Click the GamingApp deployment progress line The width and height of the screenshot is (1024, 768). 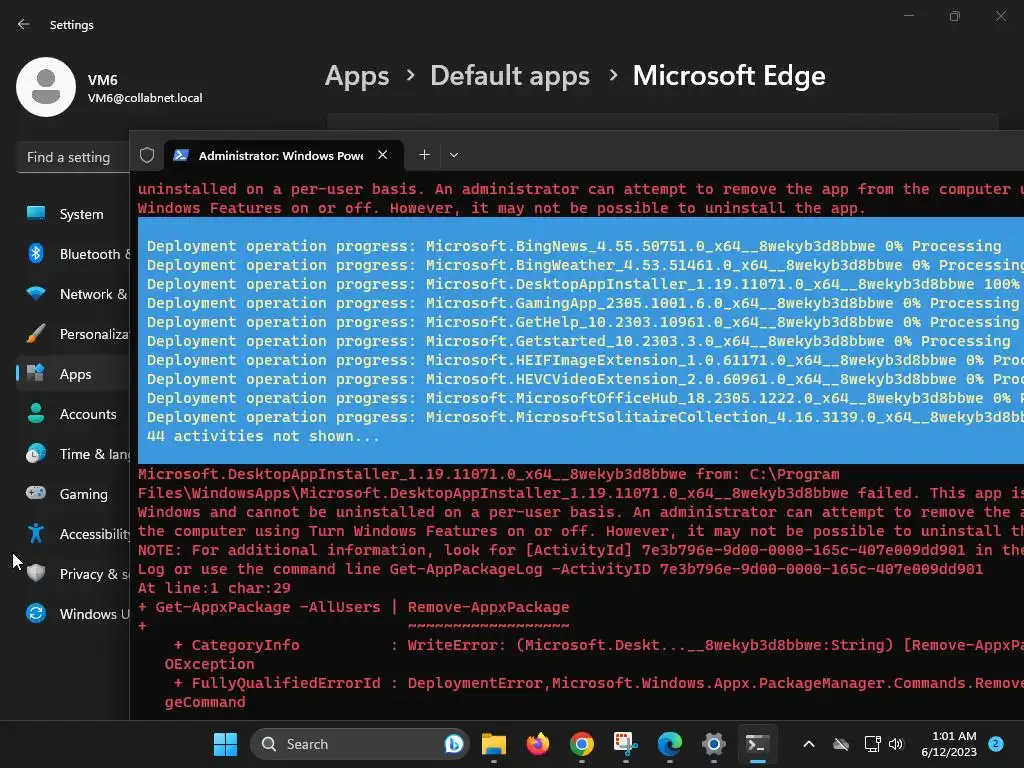[583, 303]
